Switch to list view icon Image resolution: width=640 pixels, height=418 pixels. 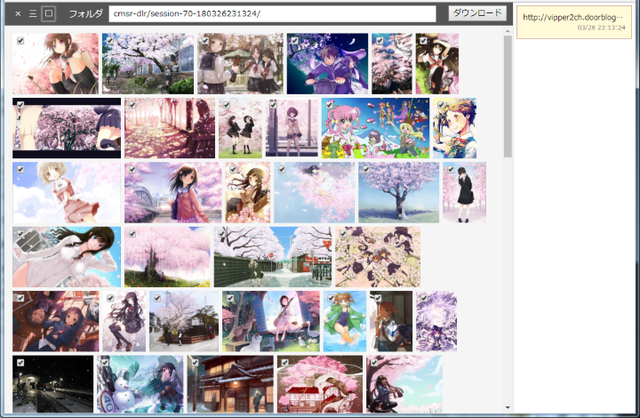click(x=33, y=14)
